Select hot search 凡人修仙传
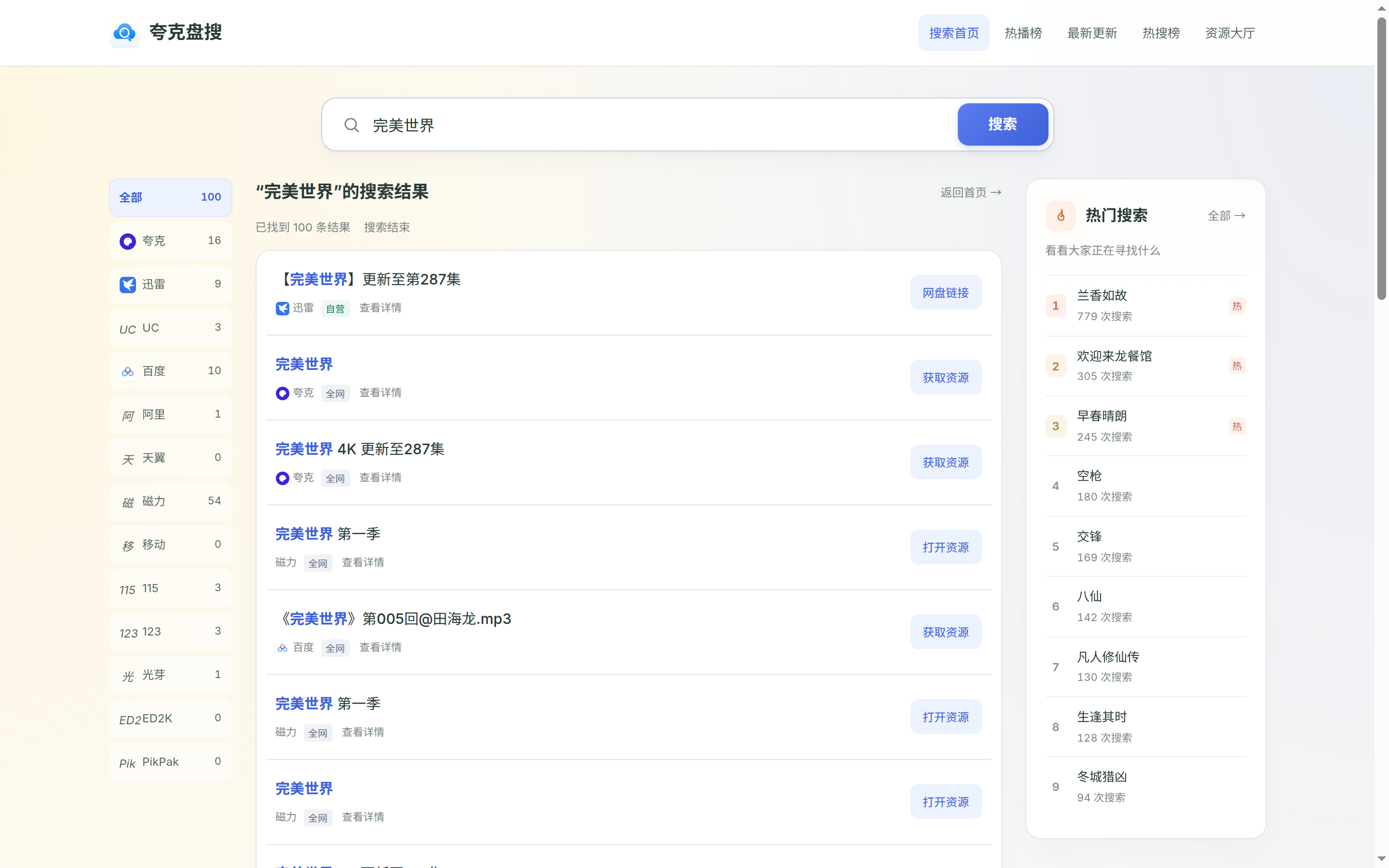Screen dimensions: 1389x868 coord(1145,667)
